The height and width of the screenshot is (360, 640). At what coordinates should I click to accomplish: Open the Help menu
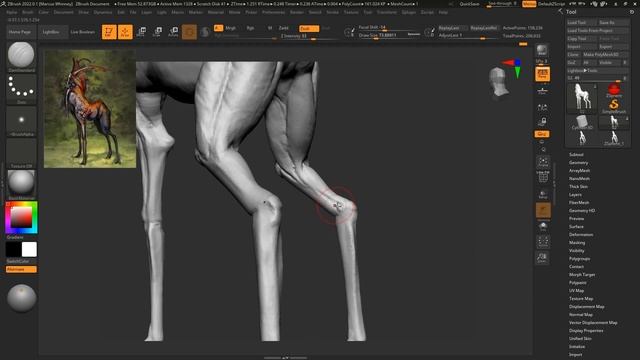click(x=443, y=12)
